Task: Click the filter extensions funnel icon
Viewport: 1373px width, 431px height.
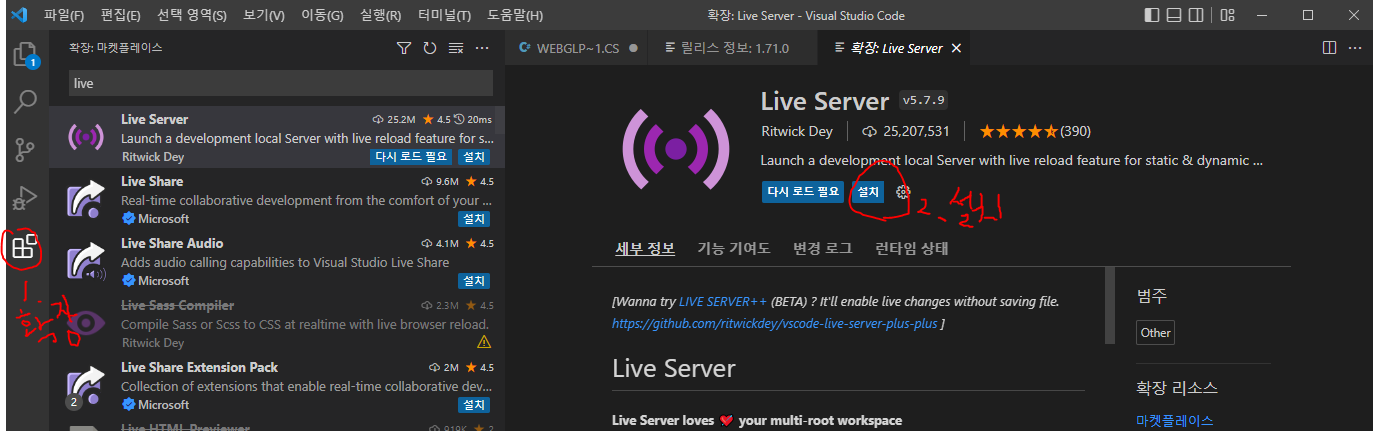Action: click(404, 48)
